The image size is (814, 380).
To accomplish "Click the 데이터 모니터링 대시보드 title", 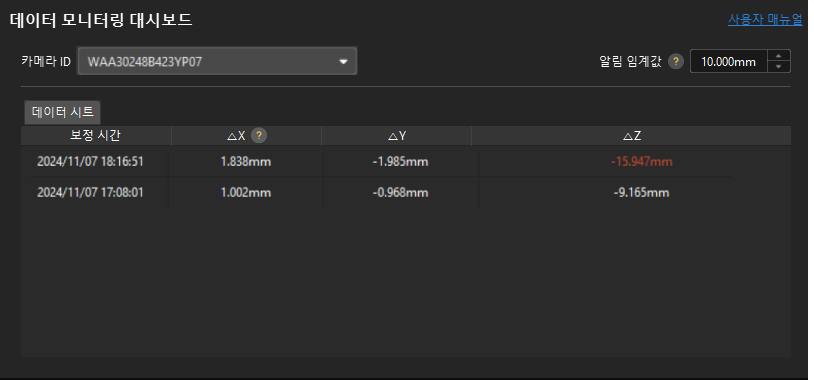I will point(101,20).
